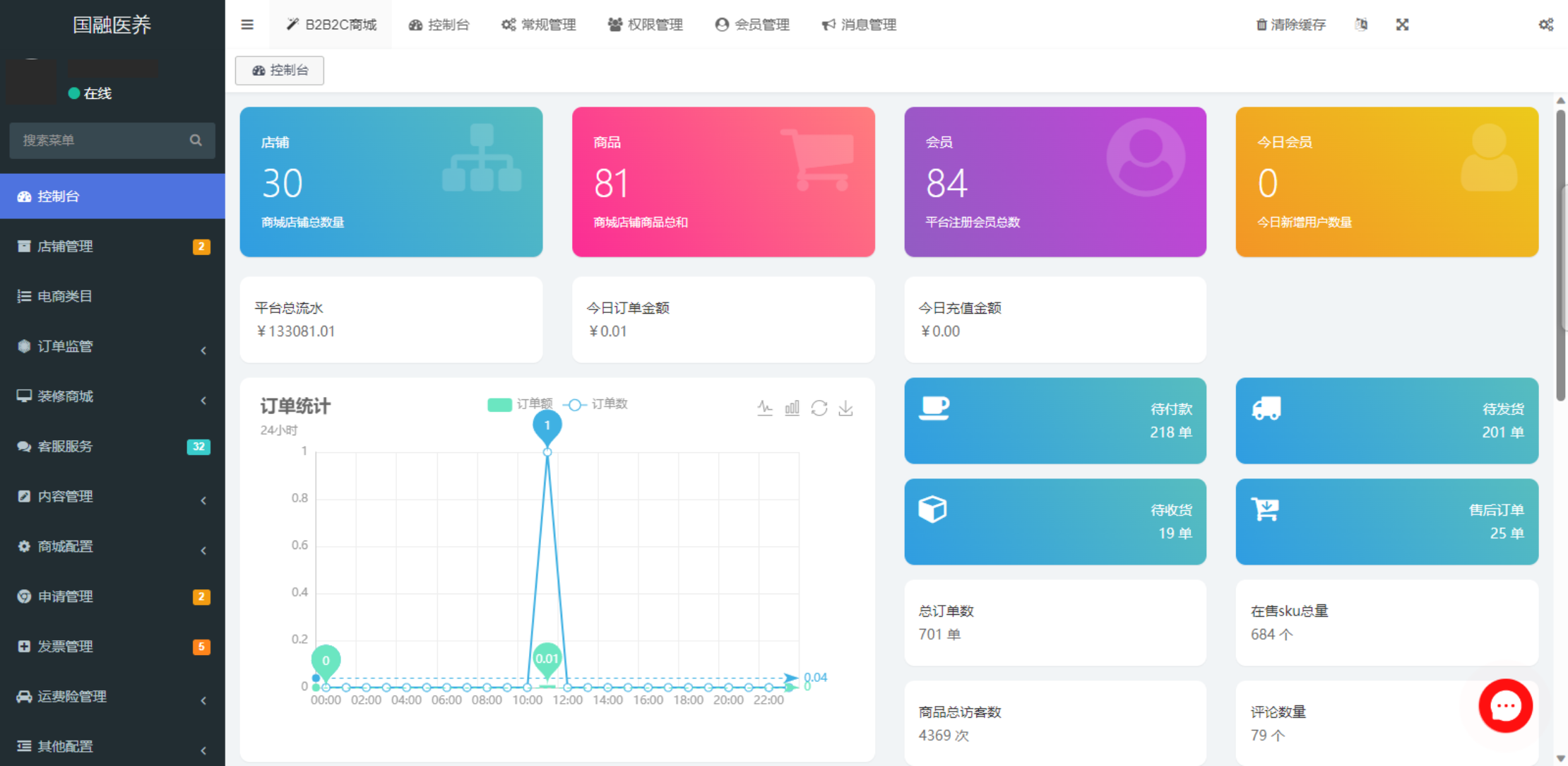Toggle 订单额 legend series
This screenshot has height=766, width=1568.
[521, 404]
